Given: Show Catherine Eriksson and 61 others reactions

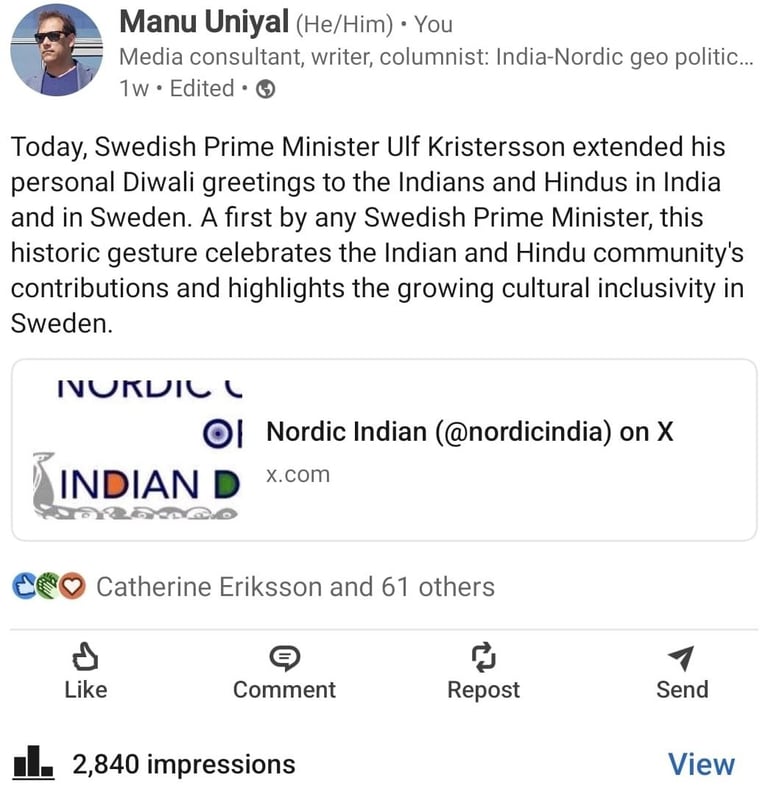Looking at the screenshot, I should click(295, 586).
